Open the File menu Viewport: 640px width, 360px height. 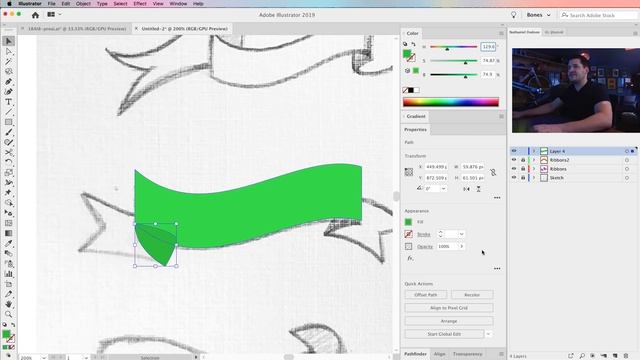tap(51, 4)
